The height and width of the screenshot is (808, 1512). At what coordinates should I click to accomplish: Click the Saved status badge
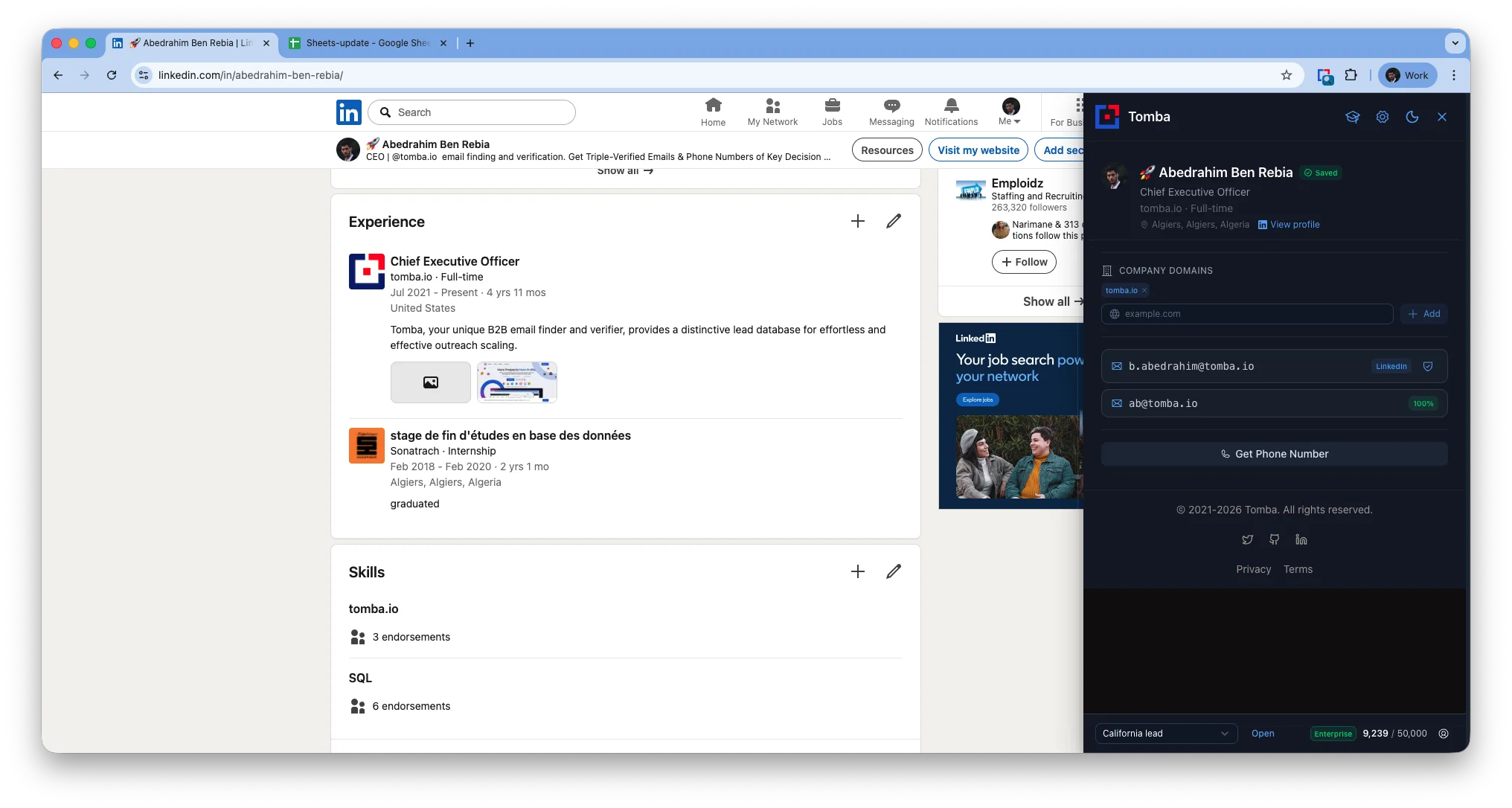tap(1321, 173)
